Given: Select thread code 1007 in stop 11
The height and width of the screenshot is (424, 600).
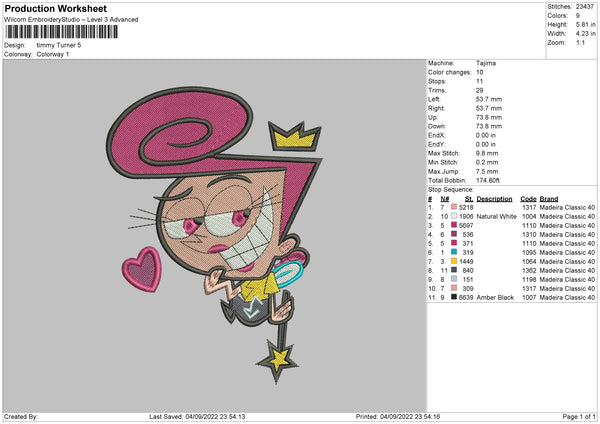Looking at the screenshot, I should click(x=529, y=297).
